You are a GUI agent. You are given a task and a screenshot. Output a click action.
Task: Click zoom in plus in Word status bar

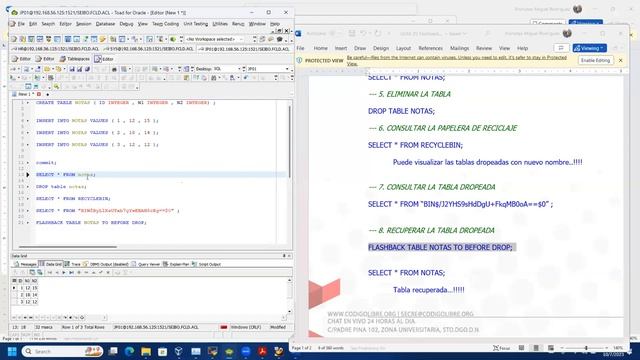(x=606, y=348)
